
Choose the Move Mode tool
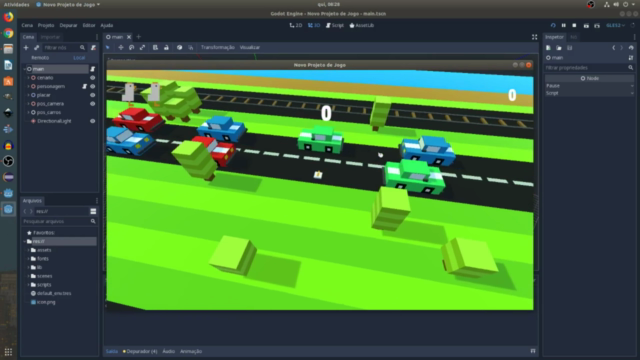[121, 47]
